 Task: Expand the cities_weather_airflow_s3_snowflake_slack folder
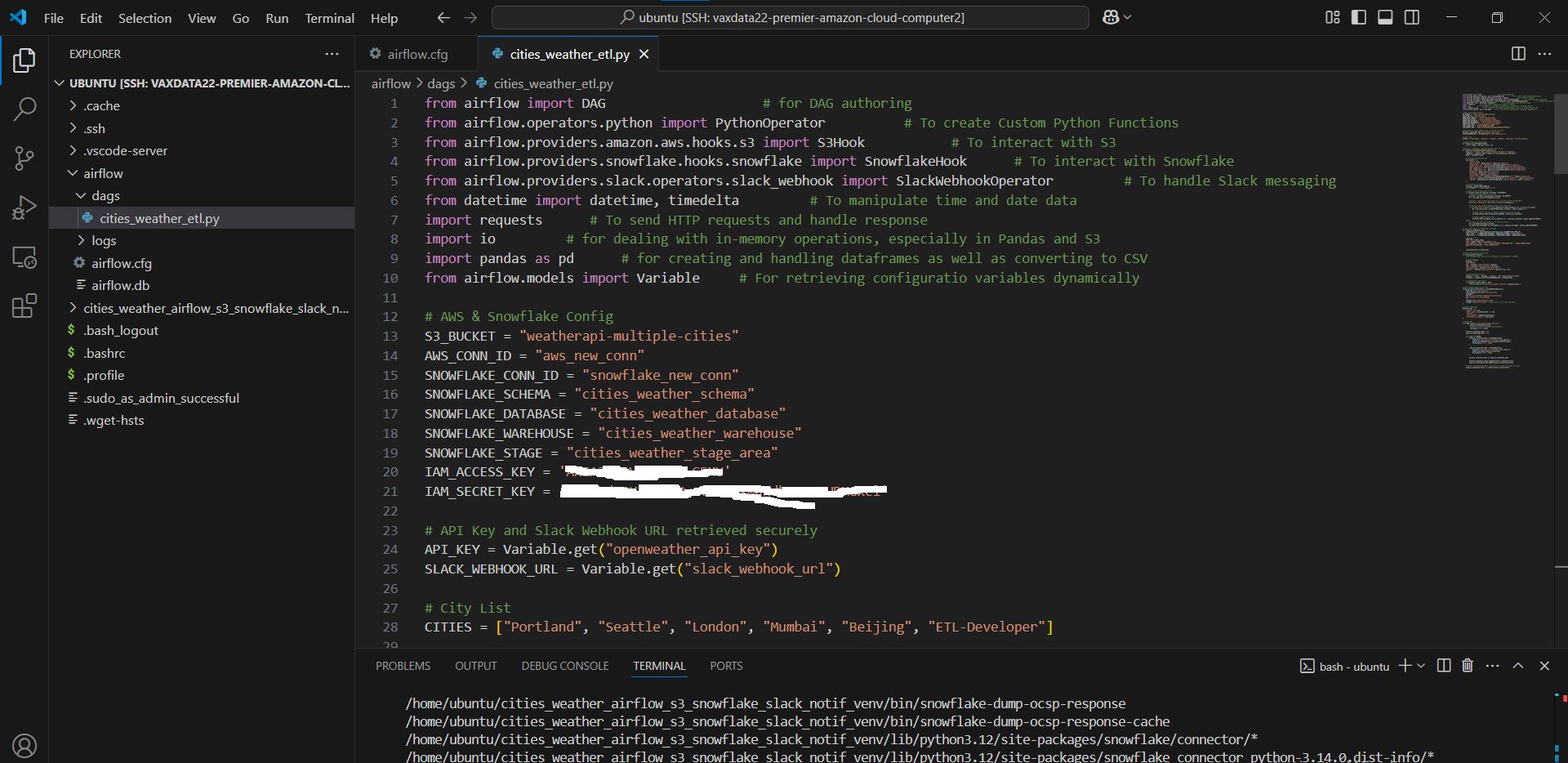click(x=202, y=308)
